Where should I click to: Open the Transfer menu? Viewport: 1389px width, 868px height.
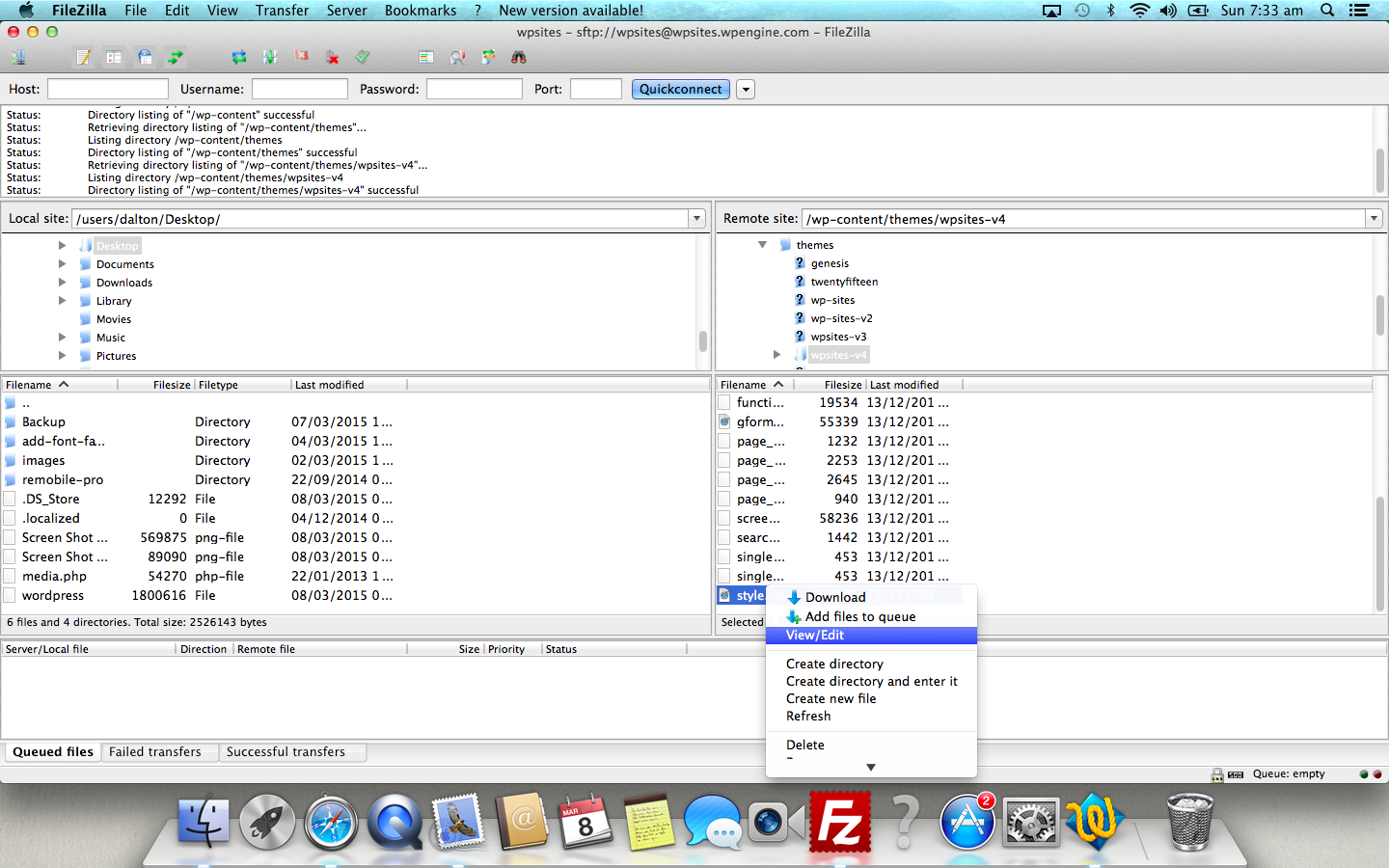pyautogui.click(x=282, y=11)
